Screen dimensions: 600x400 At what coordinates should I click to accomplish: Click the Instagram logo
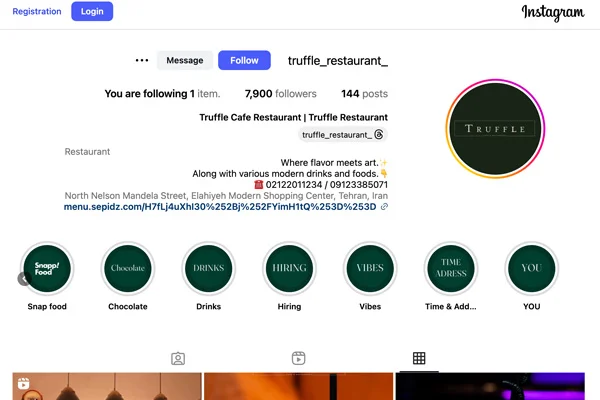(x=553, y=13)
